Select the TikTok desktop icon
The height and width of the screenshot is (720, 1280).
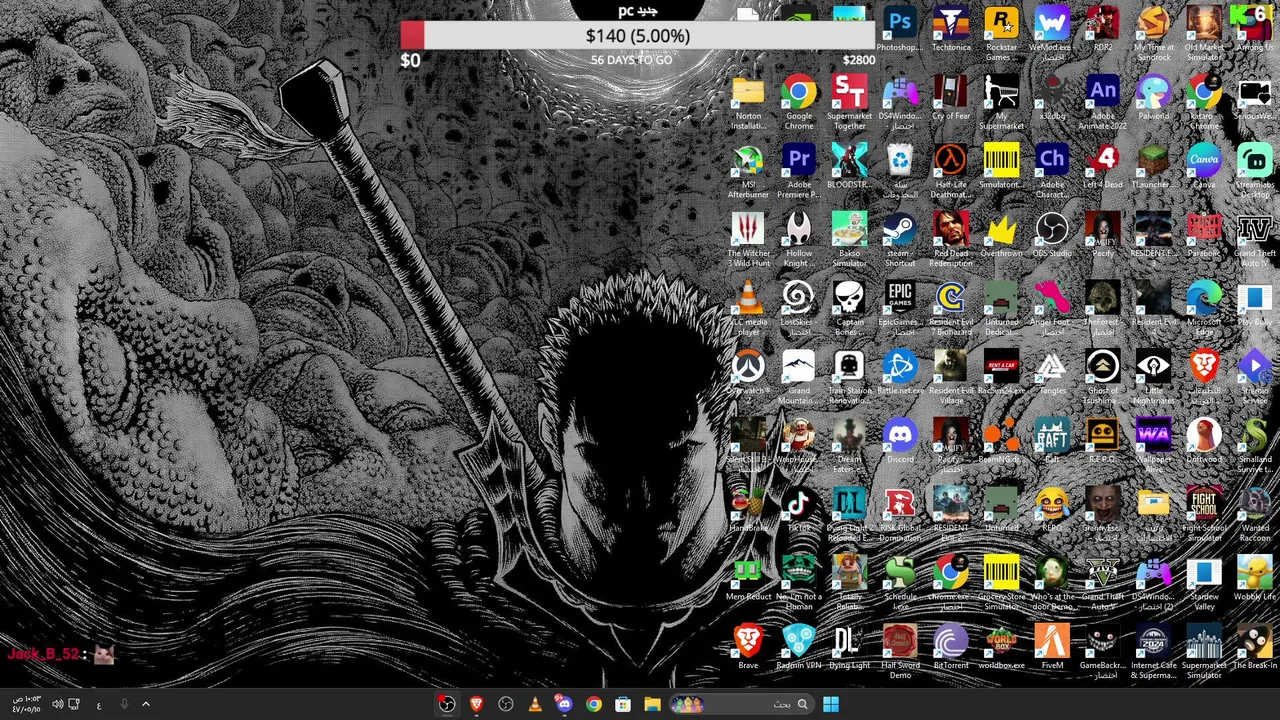click(x=799, y=511)
